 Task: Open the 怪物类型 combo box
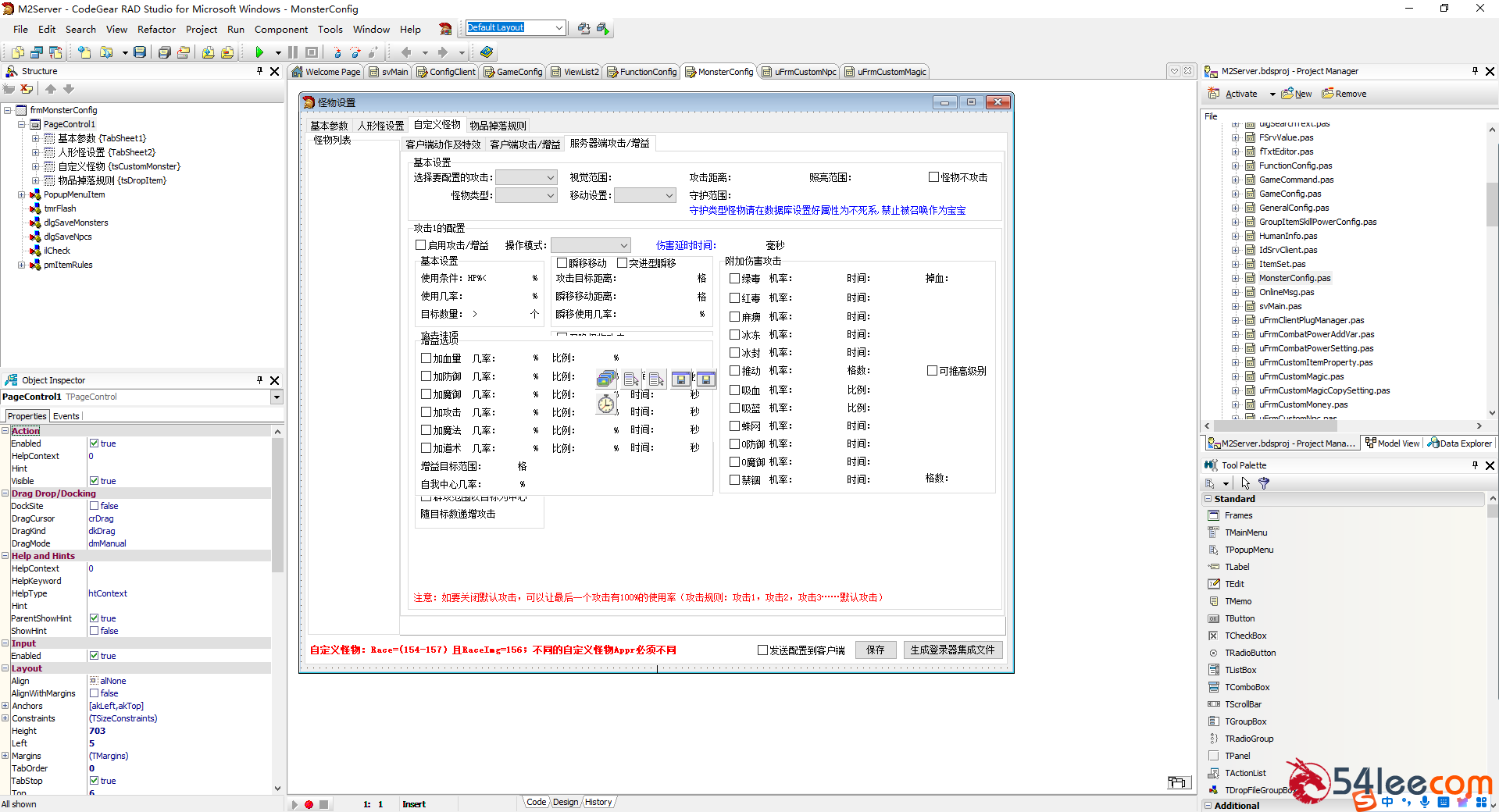526,195
